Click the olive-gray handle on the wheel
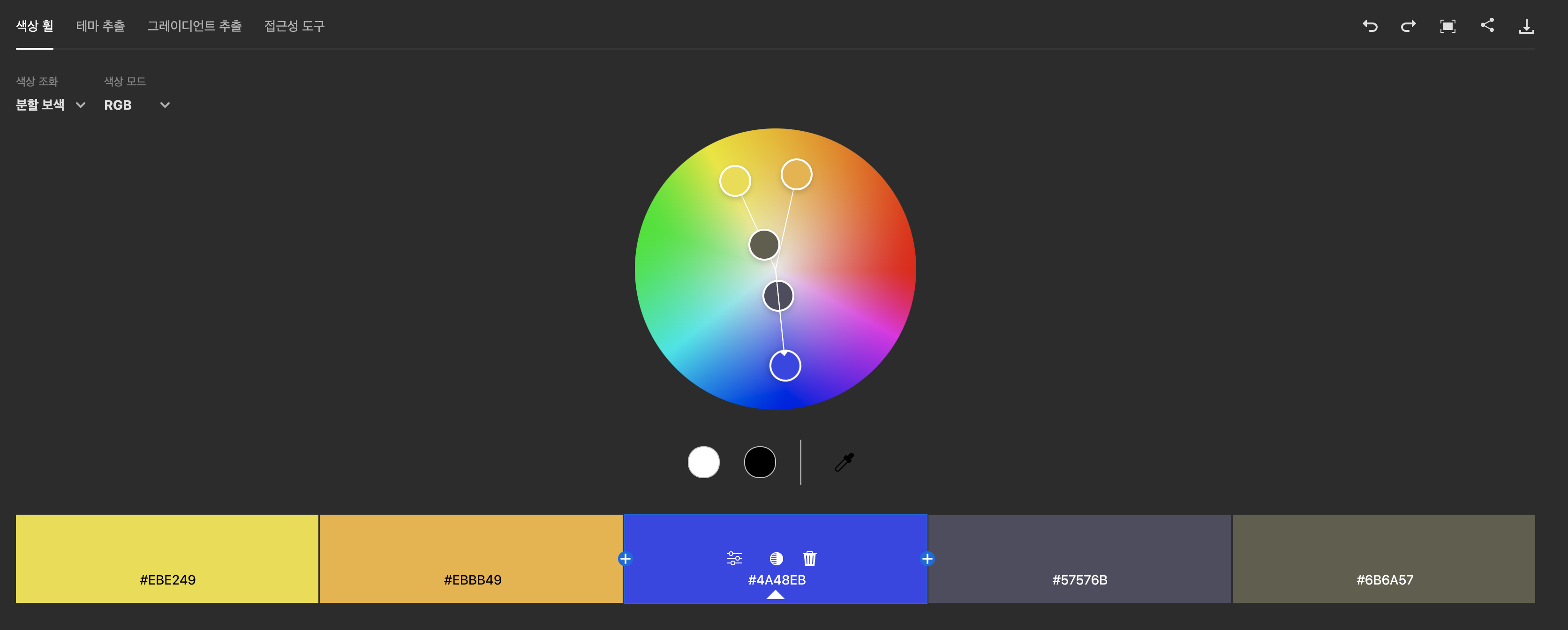1568x630 pixels. (764, 245)
